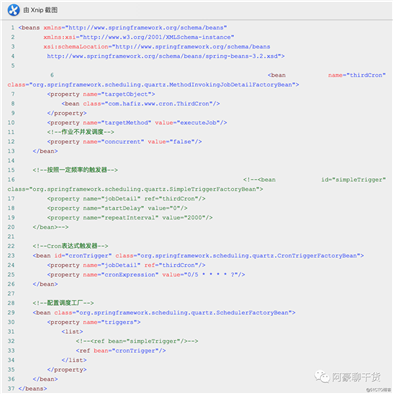This screenshot has height=394, width=393.
Task: Click id="simpleTrigger" attribute on line 16
Action: pos(353,180)
